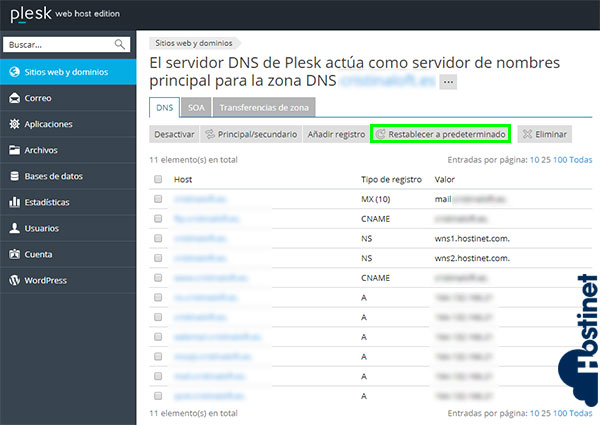
Task: Click Añadir registro button
Action: point(336,134)
